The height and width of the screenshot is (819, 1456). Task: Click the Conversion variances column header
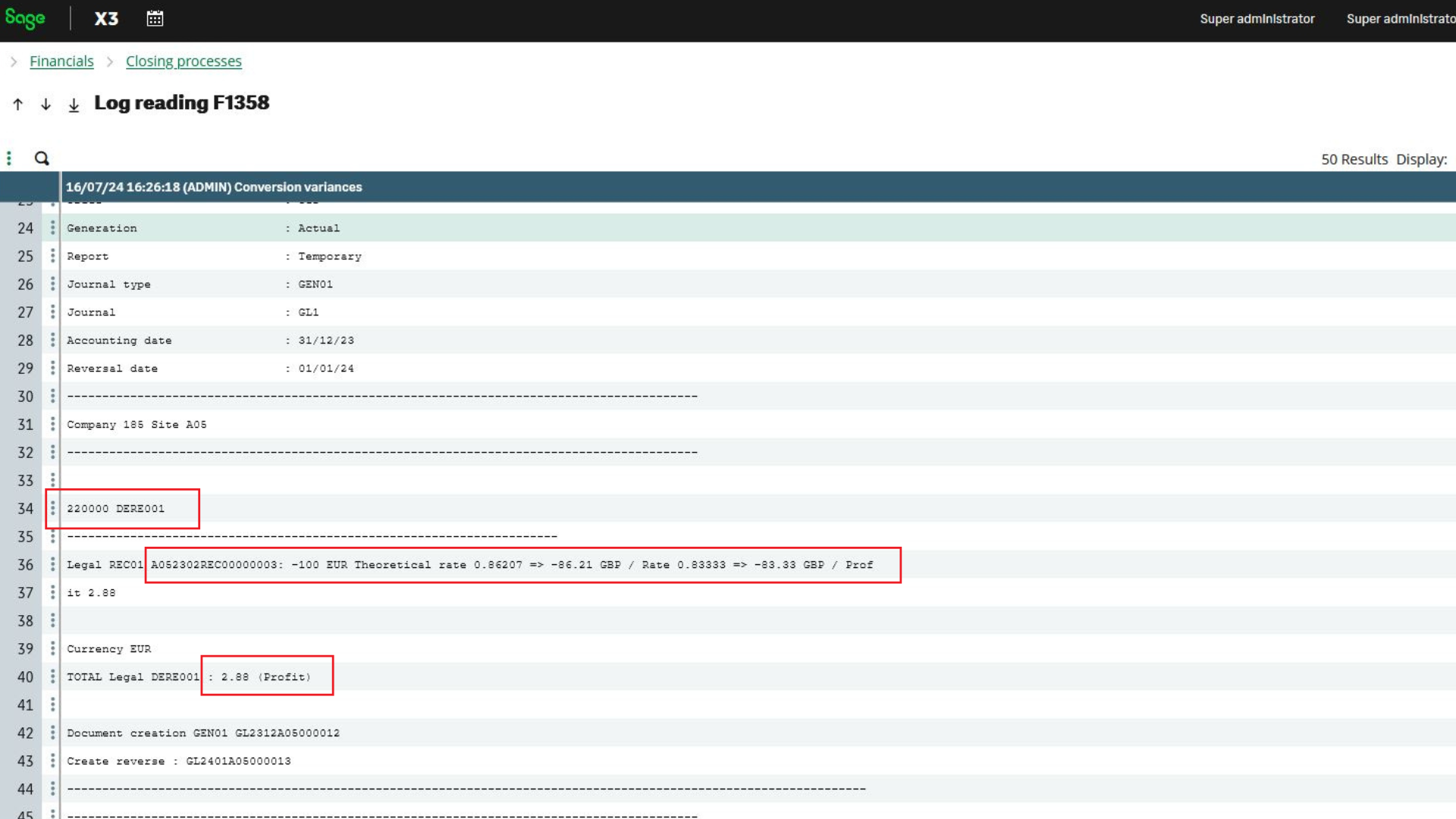[214, 187]
